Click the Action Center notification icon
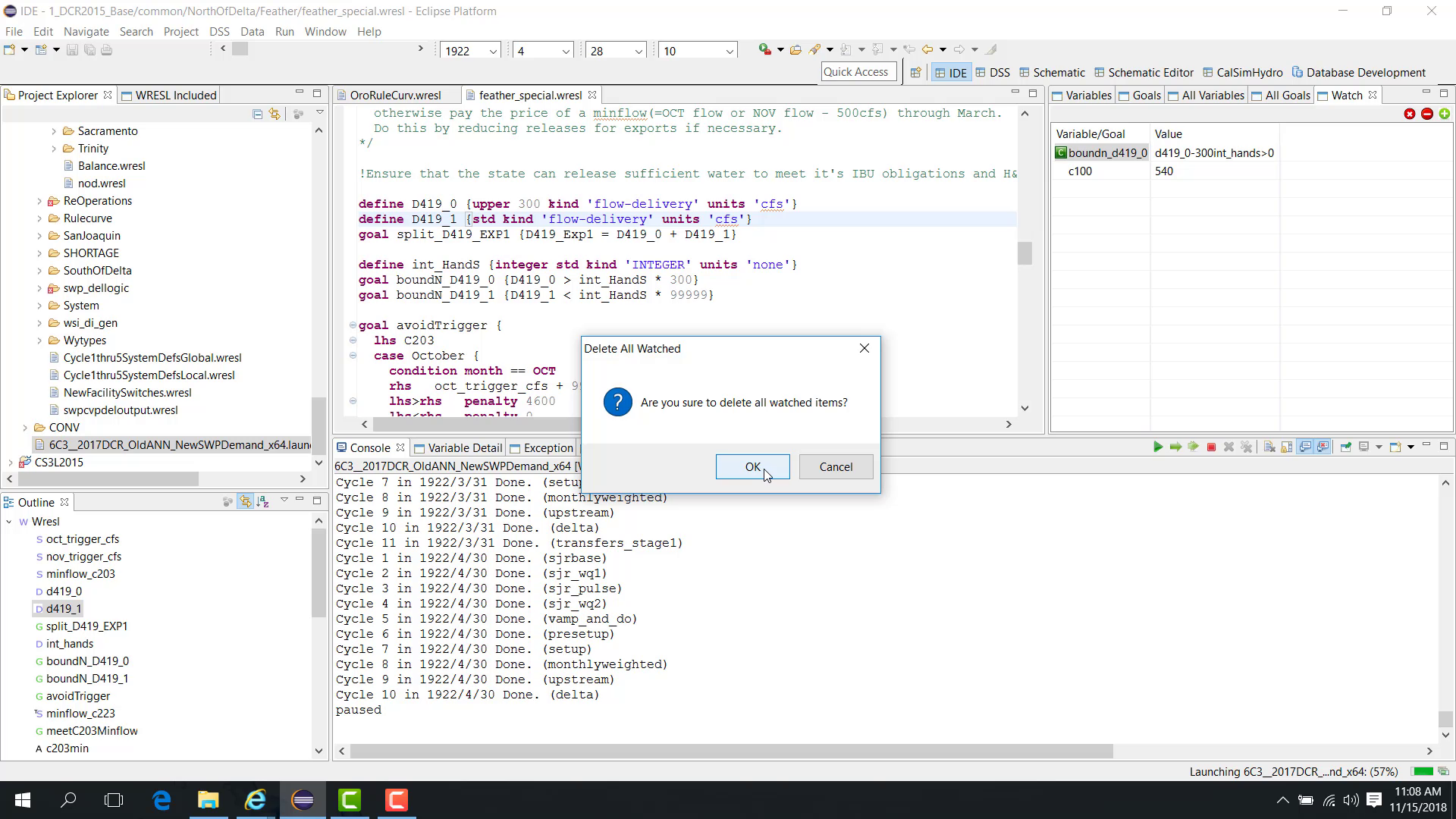This screenshot has width=1456, height=819. 1374,800
